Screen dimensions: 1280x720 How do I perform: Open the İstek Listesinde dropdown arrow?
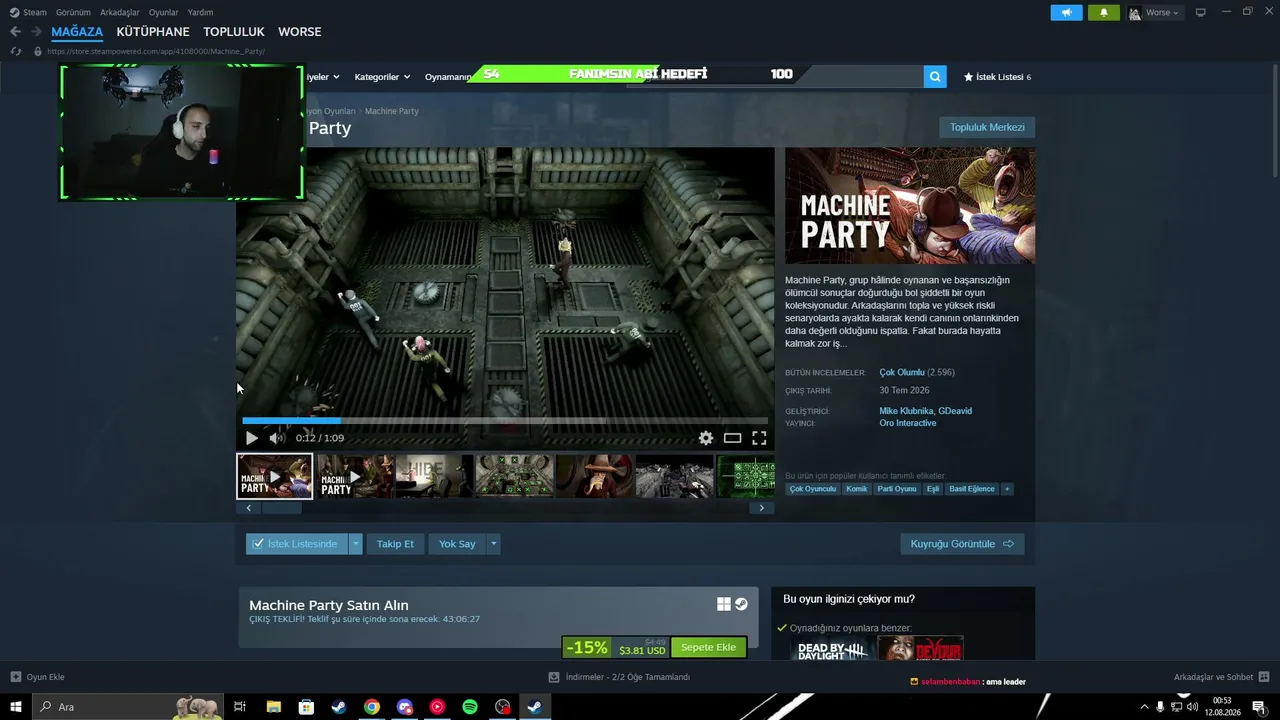coord(355,544)
